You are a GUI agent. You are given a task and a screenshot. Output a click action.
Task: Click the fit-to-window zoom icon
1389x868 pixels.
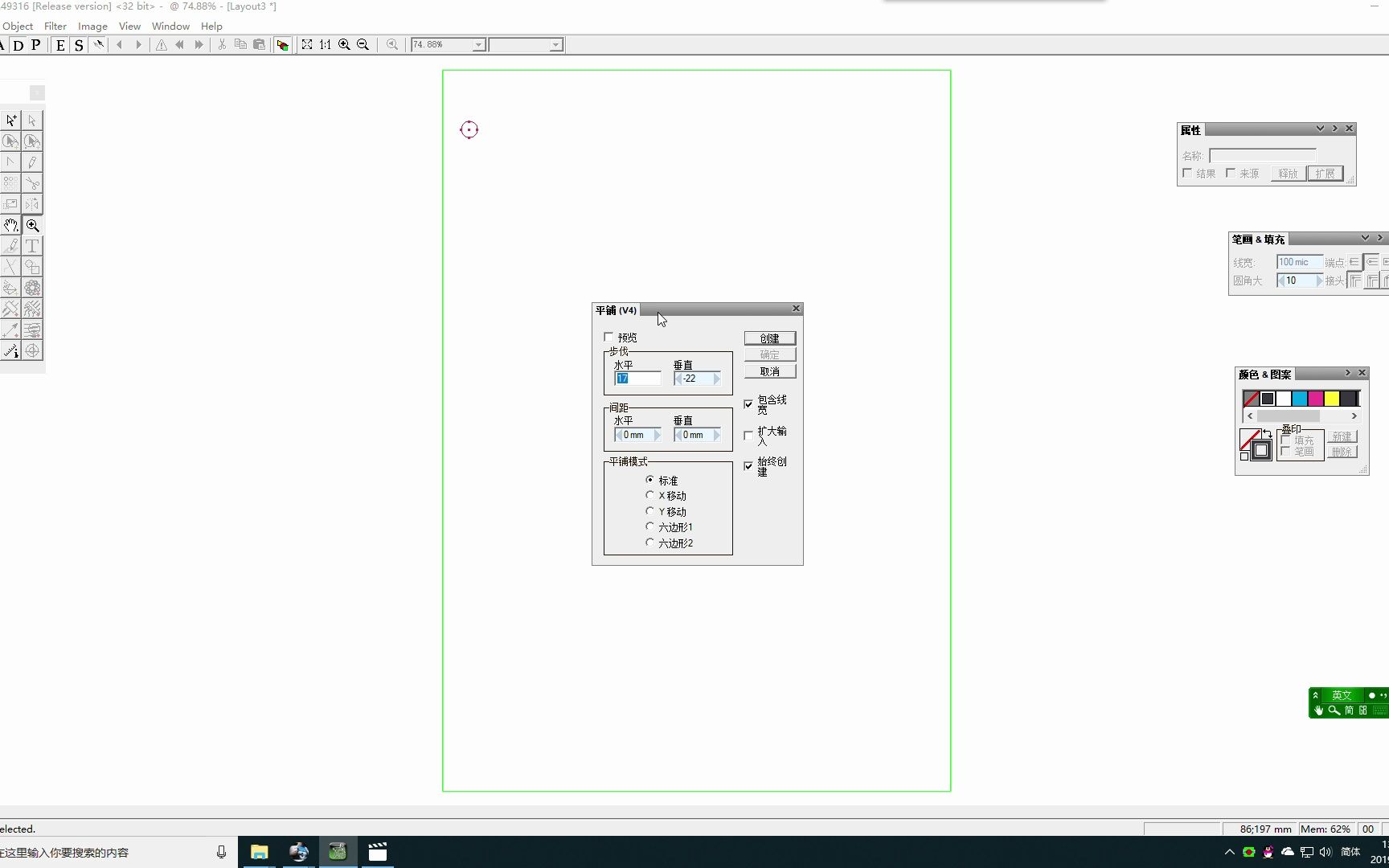tap(307, 45)
